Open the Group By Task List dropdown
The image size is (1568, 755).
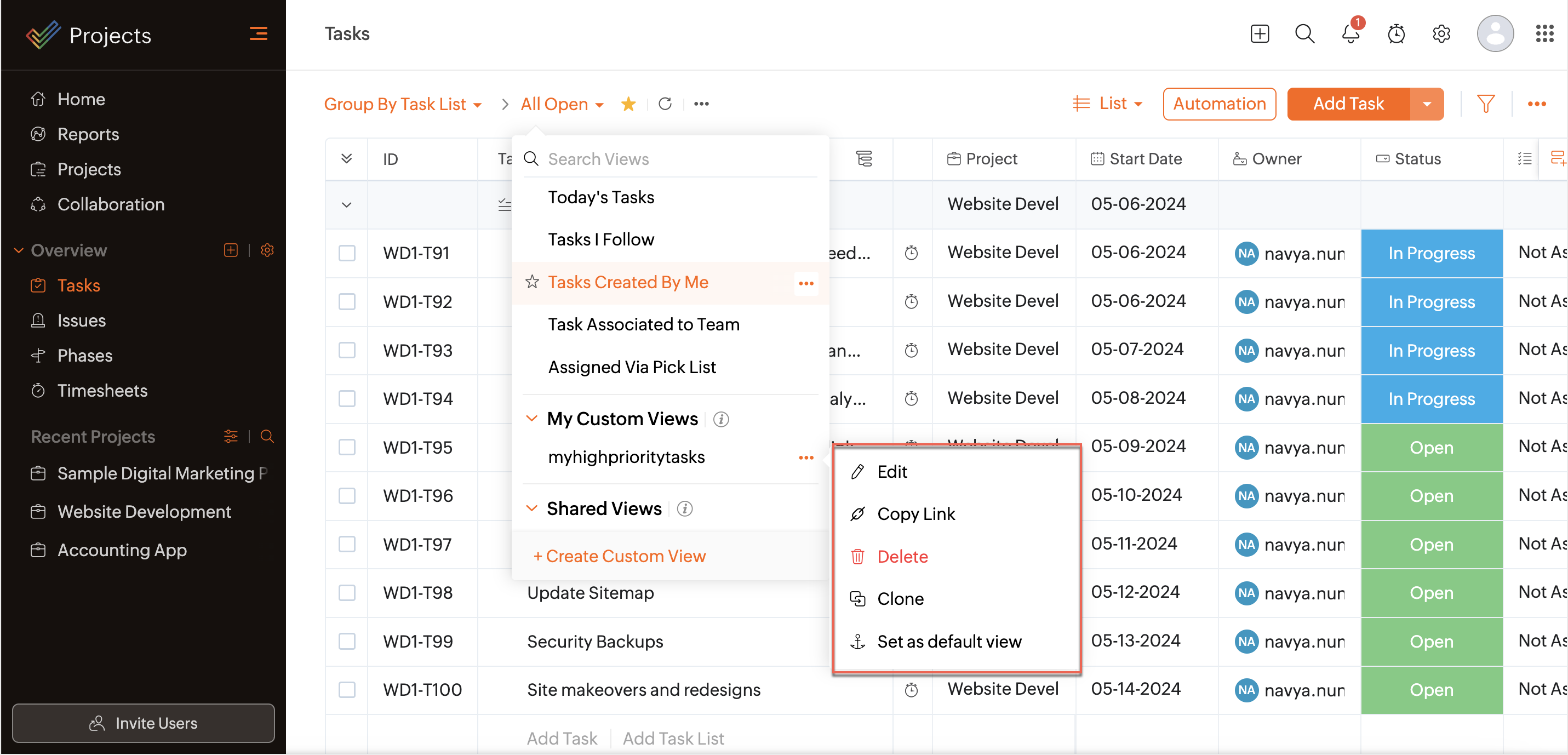coord(402,104)
